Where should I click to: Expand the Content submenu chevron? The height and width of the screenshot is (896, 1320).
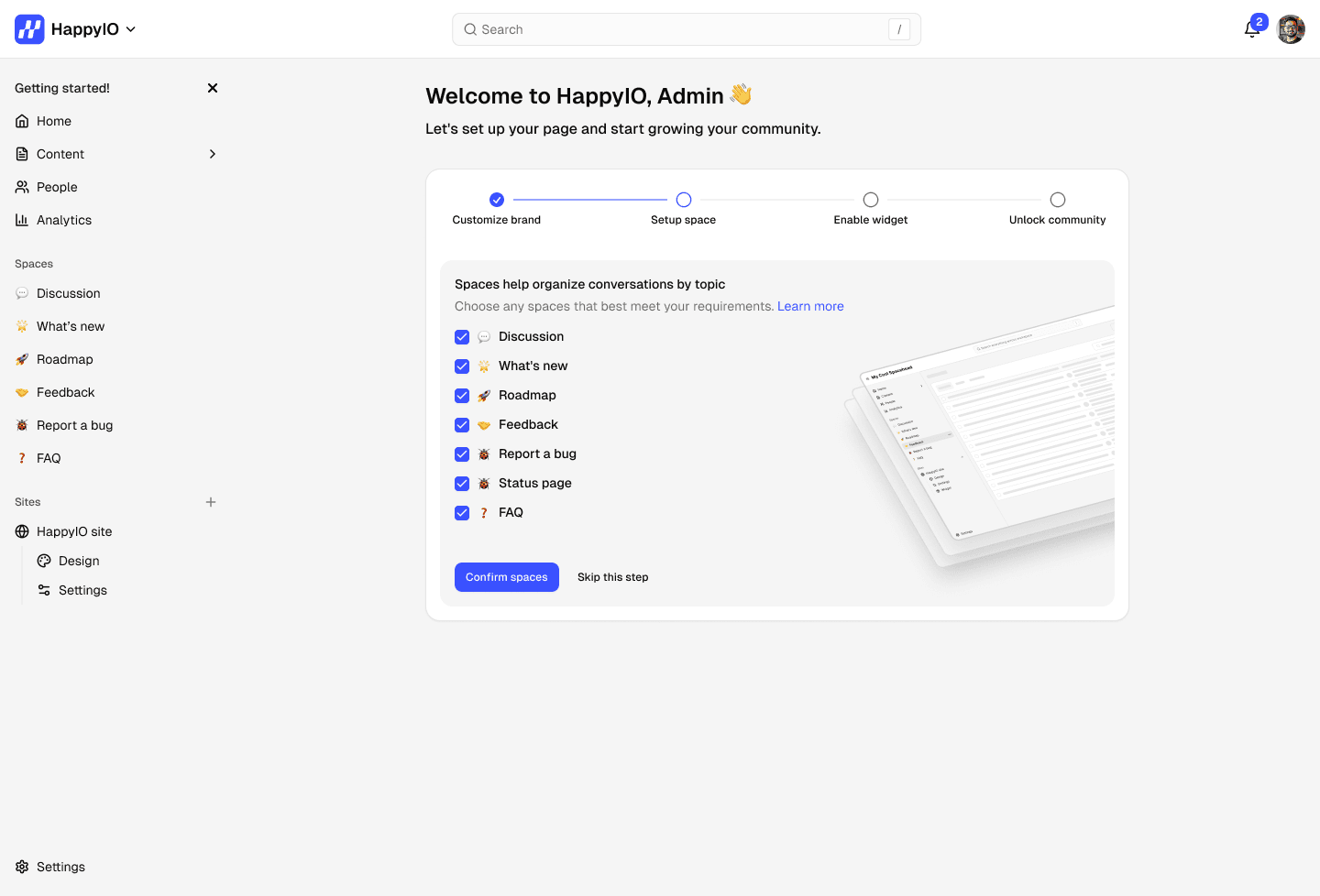(213, 154)
